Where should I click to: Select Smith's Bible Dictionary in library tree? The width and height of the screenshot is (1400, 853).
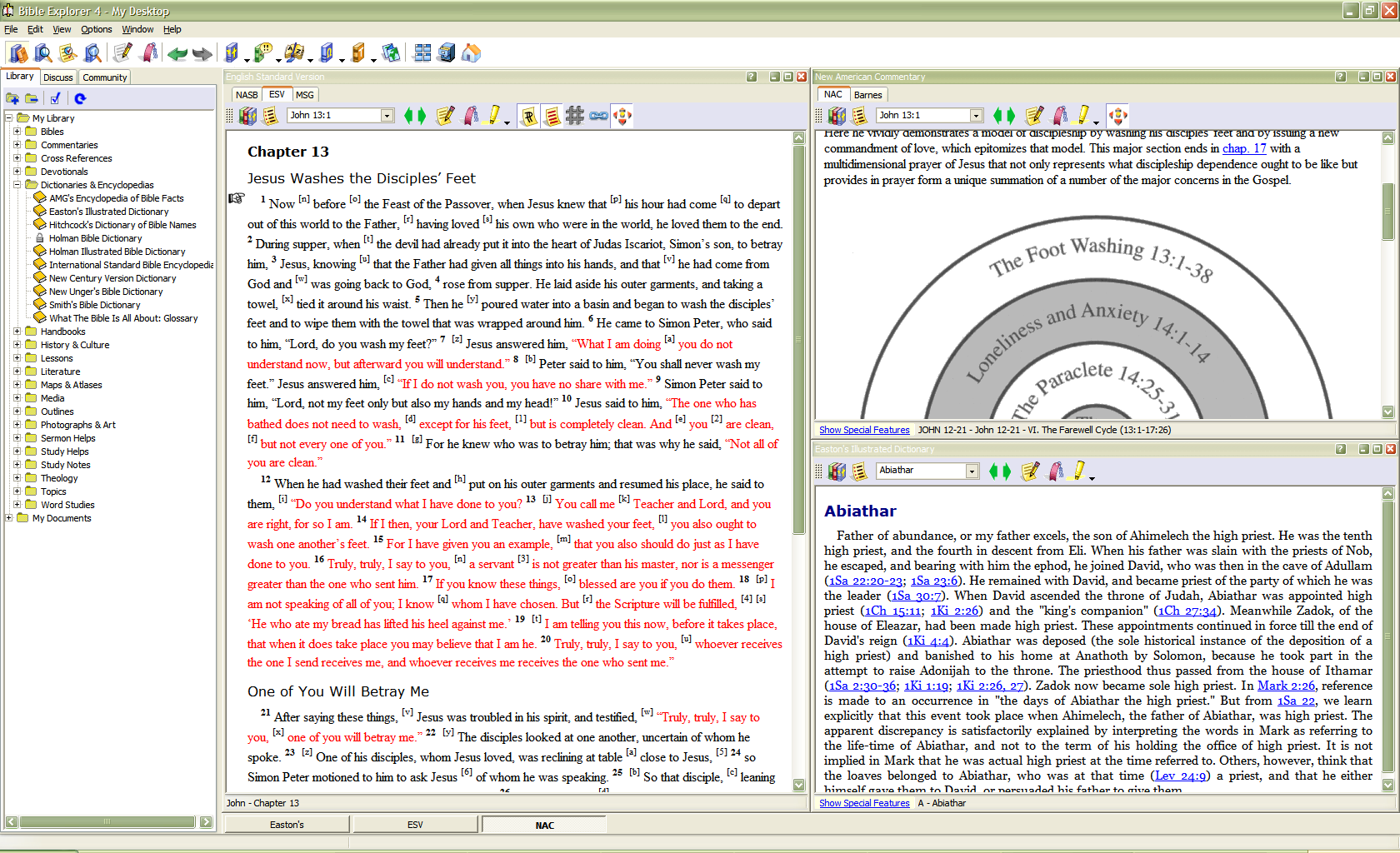[x=94, y=305]
